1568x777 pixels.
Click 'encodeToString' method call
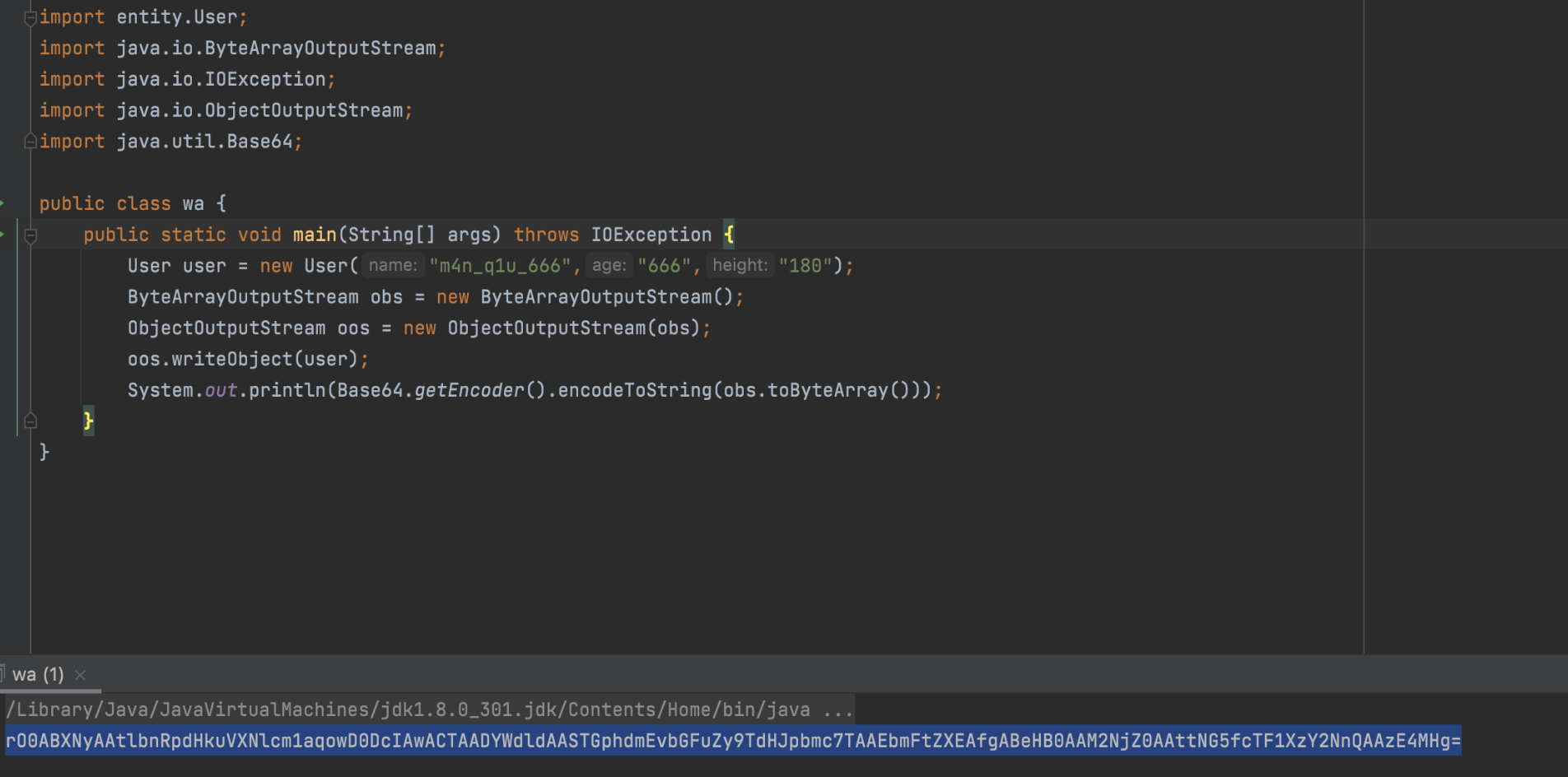pos(635,391)
